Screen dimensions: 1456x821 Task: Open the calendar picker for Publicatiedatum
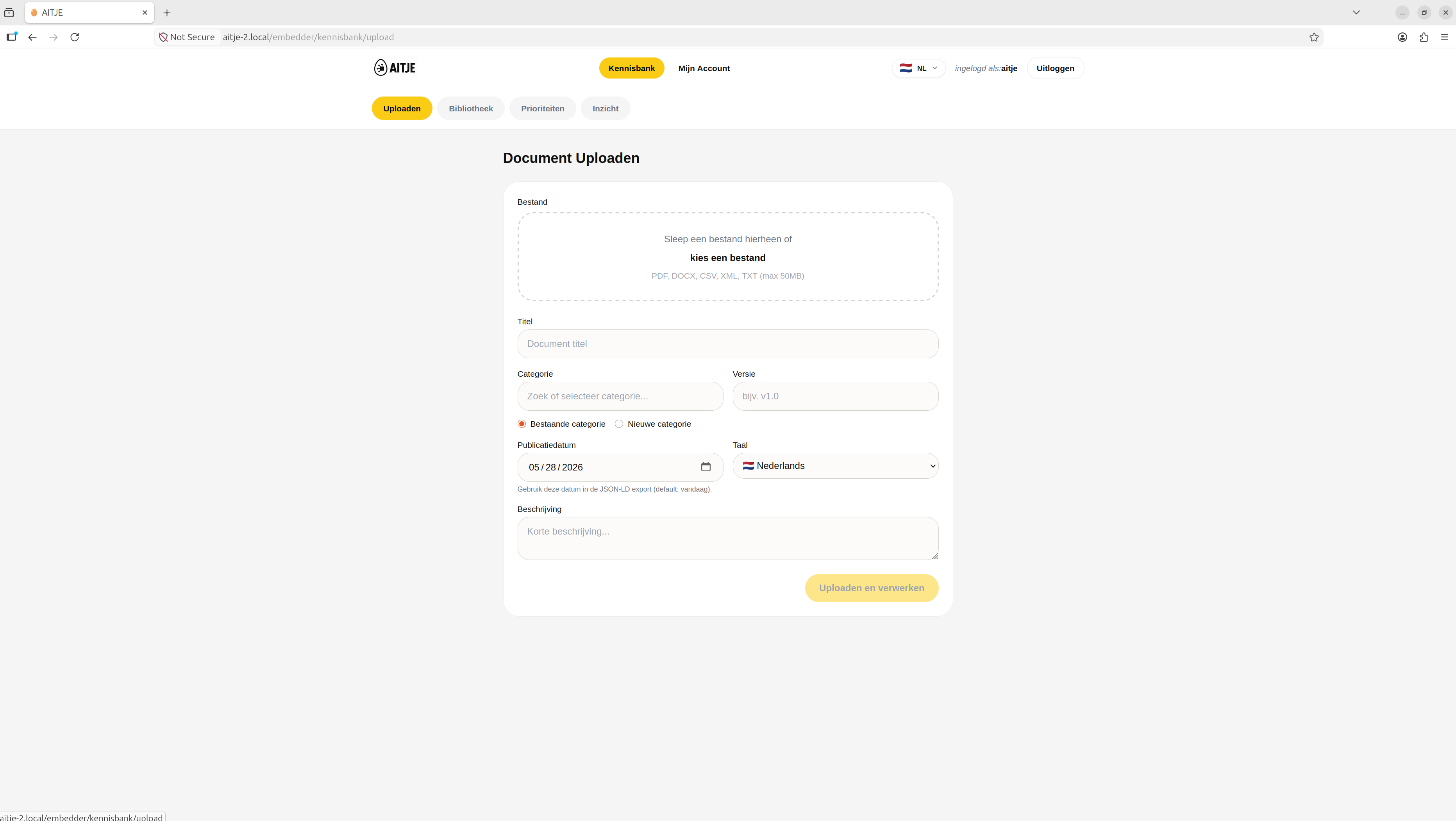click(706, 467)
